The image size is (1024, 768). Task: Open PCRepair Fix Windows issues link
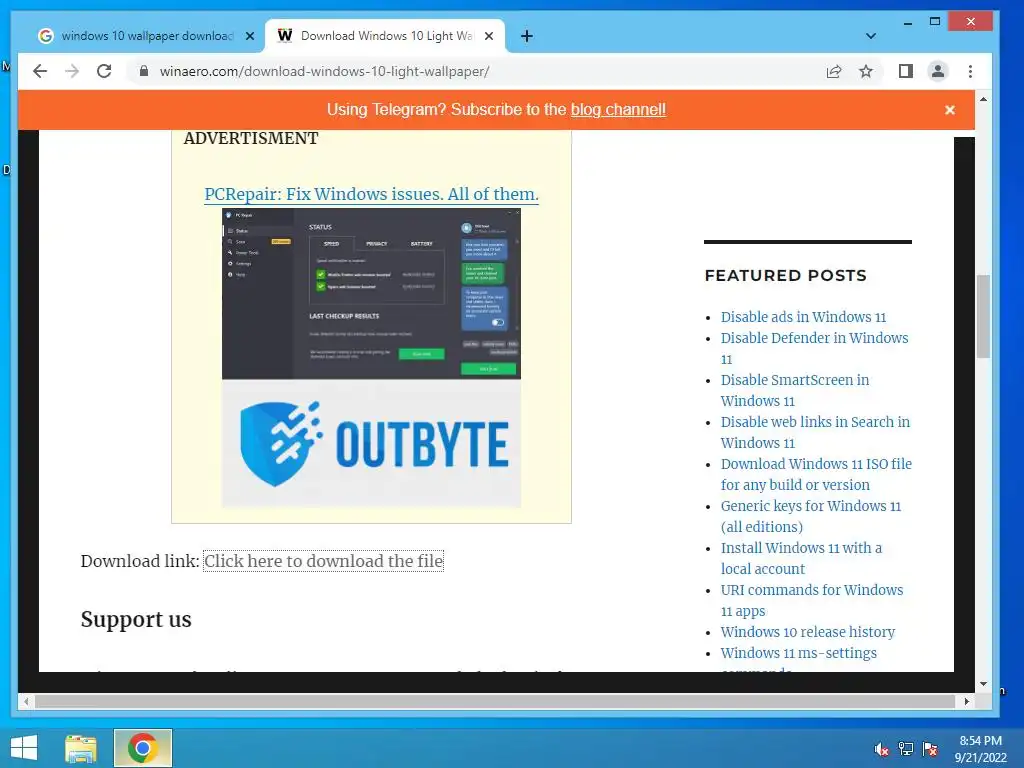coord(372,194)
